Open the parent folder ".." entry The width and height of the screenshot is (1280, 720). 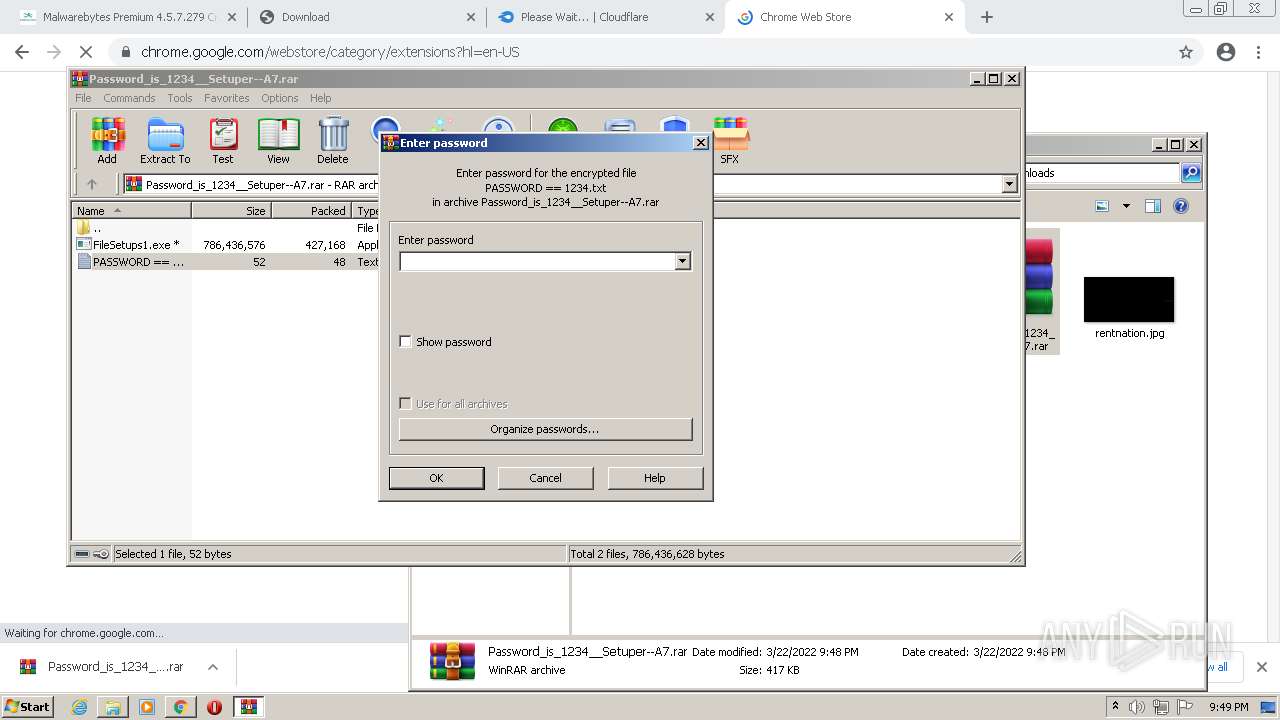coord(90,227)
